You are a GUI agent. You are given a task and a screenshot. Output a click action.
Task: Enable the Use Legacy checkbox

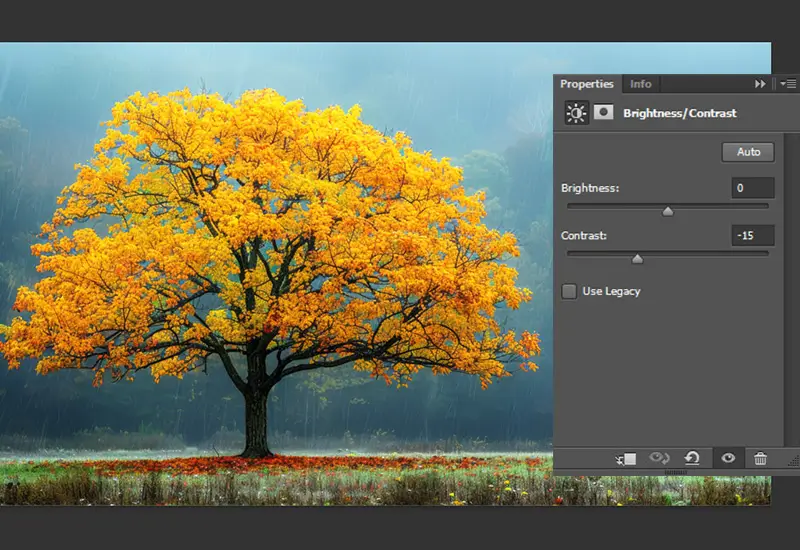pos(569,291)
